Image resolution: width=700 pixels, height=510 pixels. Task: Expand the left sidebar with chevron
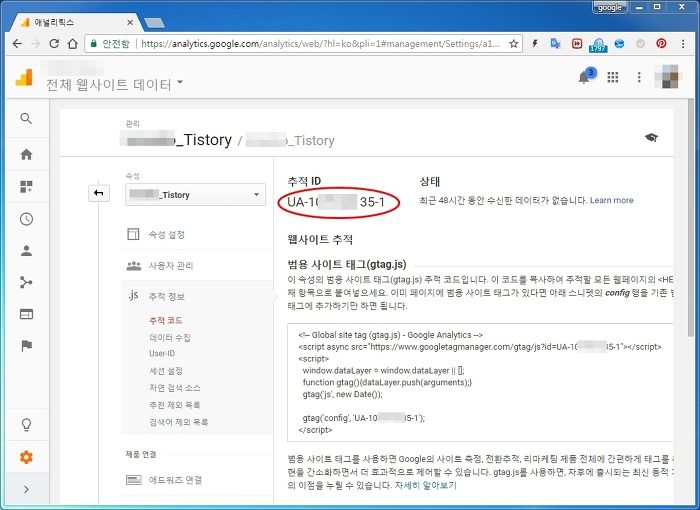[x=26, y=489]
